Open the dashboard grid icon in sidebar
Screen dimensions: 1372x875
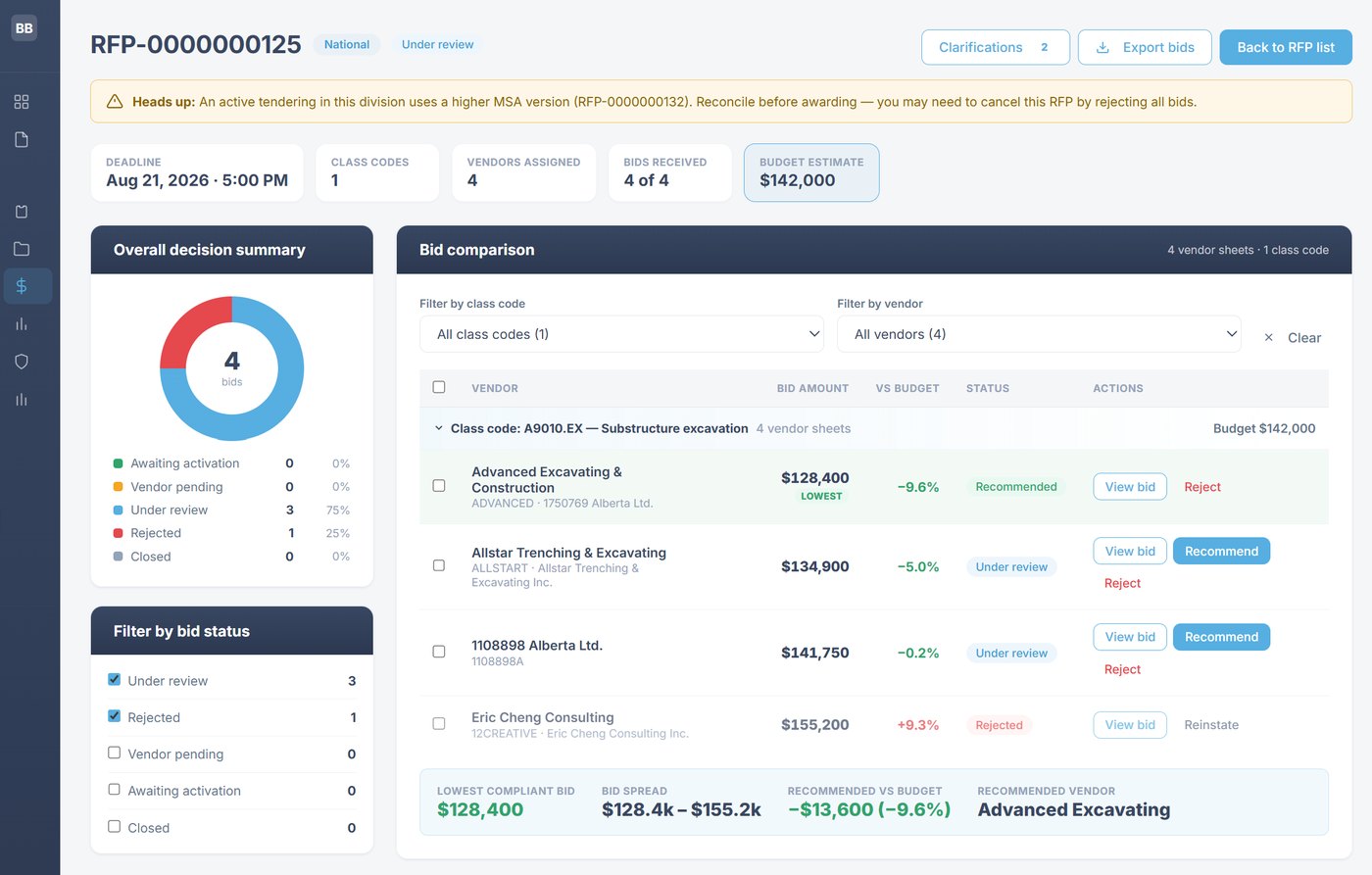coord(22,102)
